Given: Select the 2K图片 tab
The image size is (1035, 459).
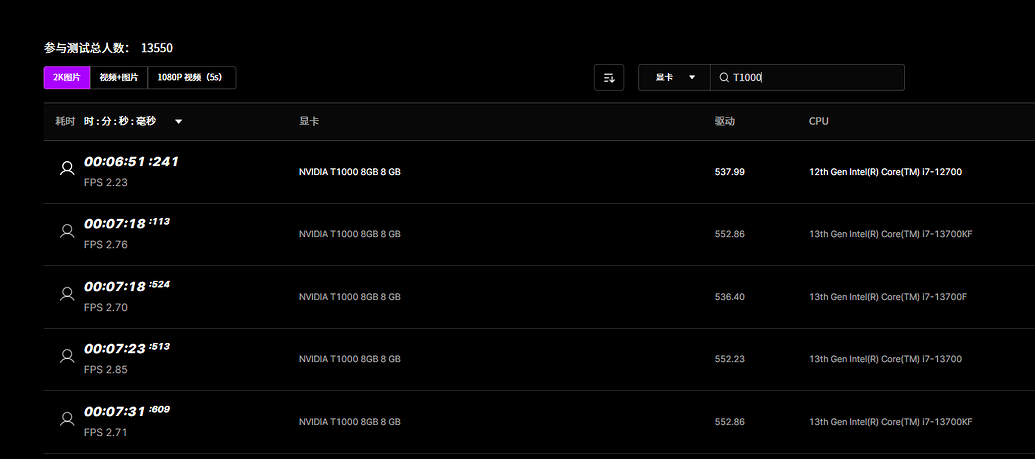Looking at the screenshot, I should coord(66,78).
